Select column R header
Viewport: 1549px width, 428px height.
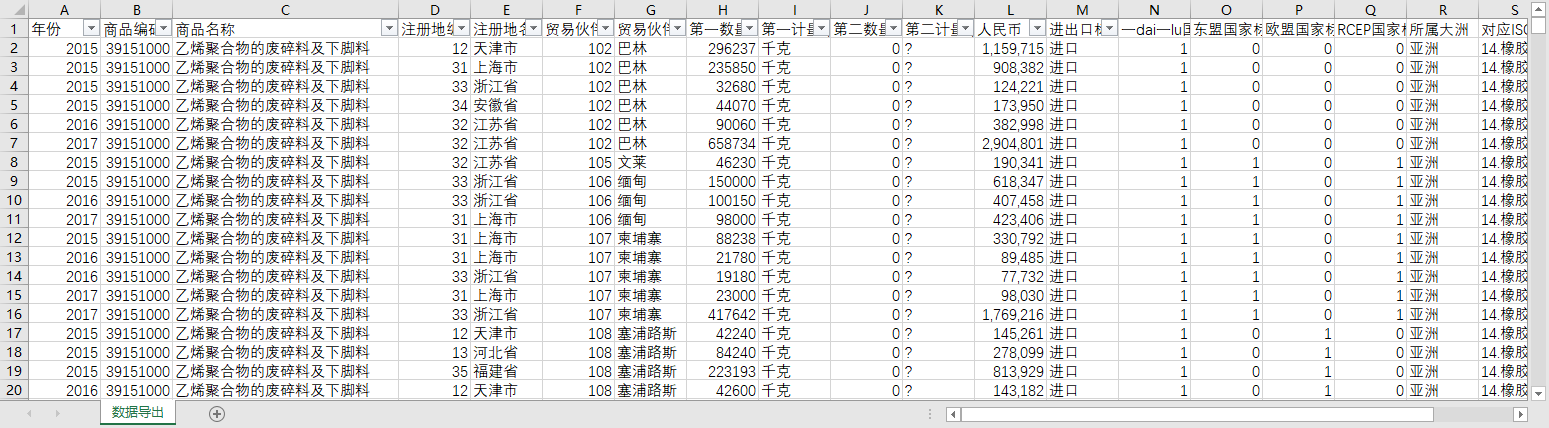(x=1443, y=9)
